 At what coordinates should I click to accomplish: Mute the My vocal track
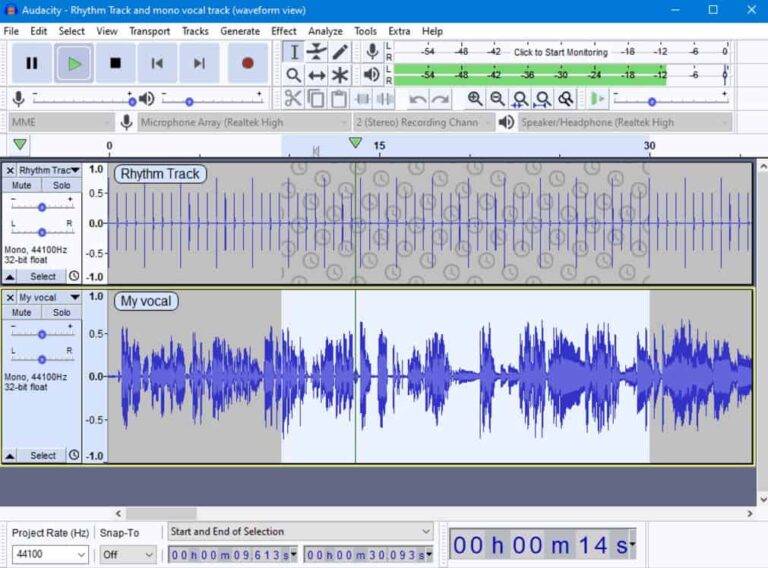pos(22,312)
